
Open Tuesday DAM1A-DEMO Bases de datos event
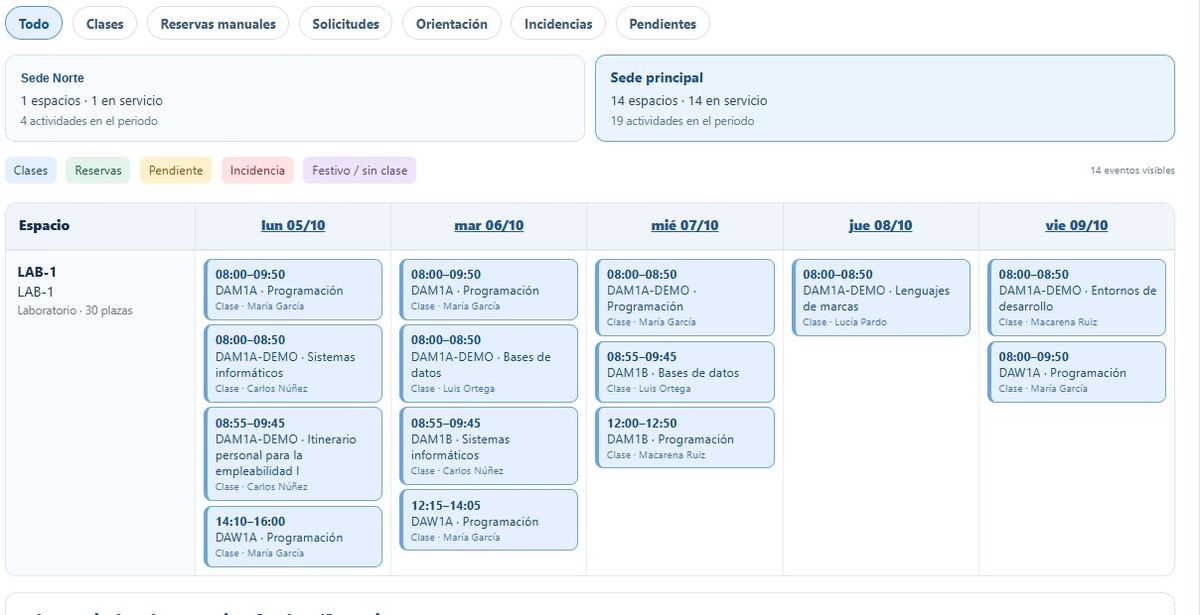pyautogui.click(x=489, y=364)
